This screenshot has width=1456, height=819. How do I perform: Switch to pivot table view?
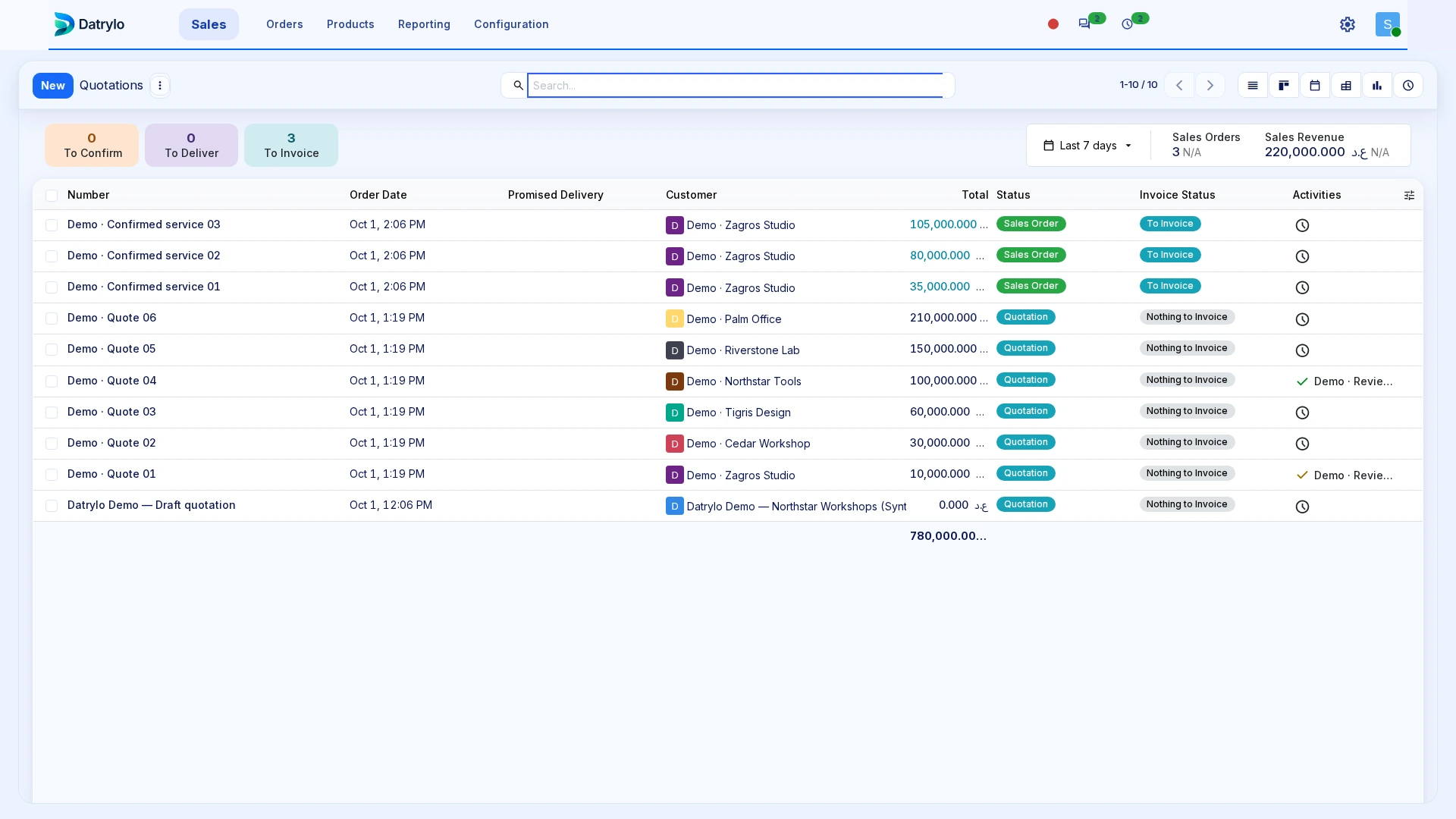pos(1346,86)
